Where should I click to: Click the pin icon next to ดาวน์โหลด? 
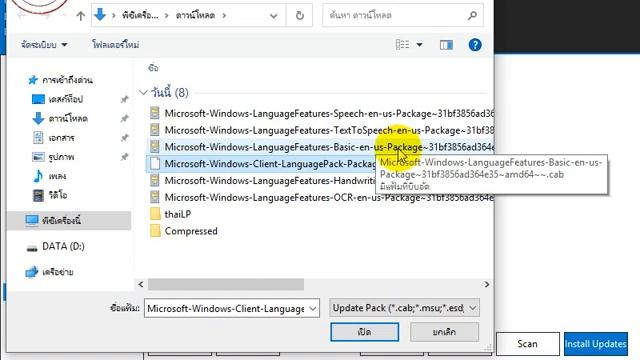coord(124,118)
